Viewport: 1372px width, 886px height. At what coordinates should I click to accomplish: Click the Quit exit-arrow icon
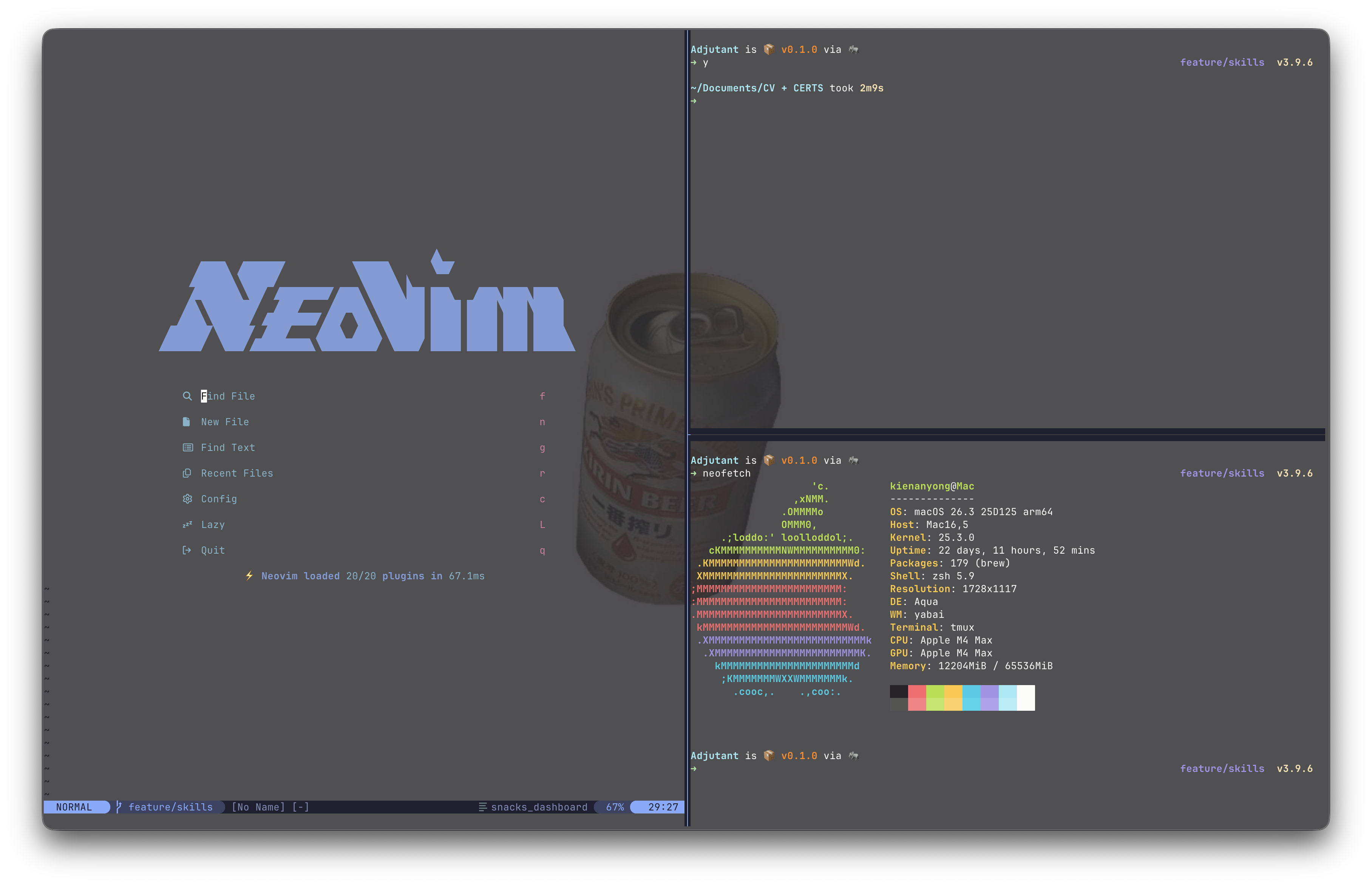(187, 550)
